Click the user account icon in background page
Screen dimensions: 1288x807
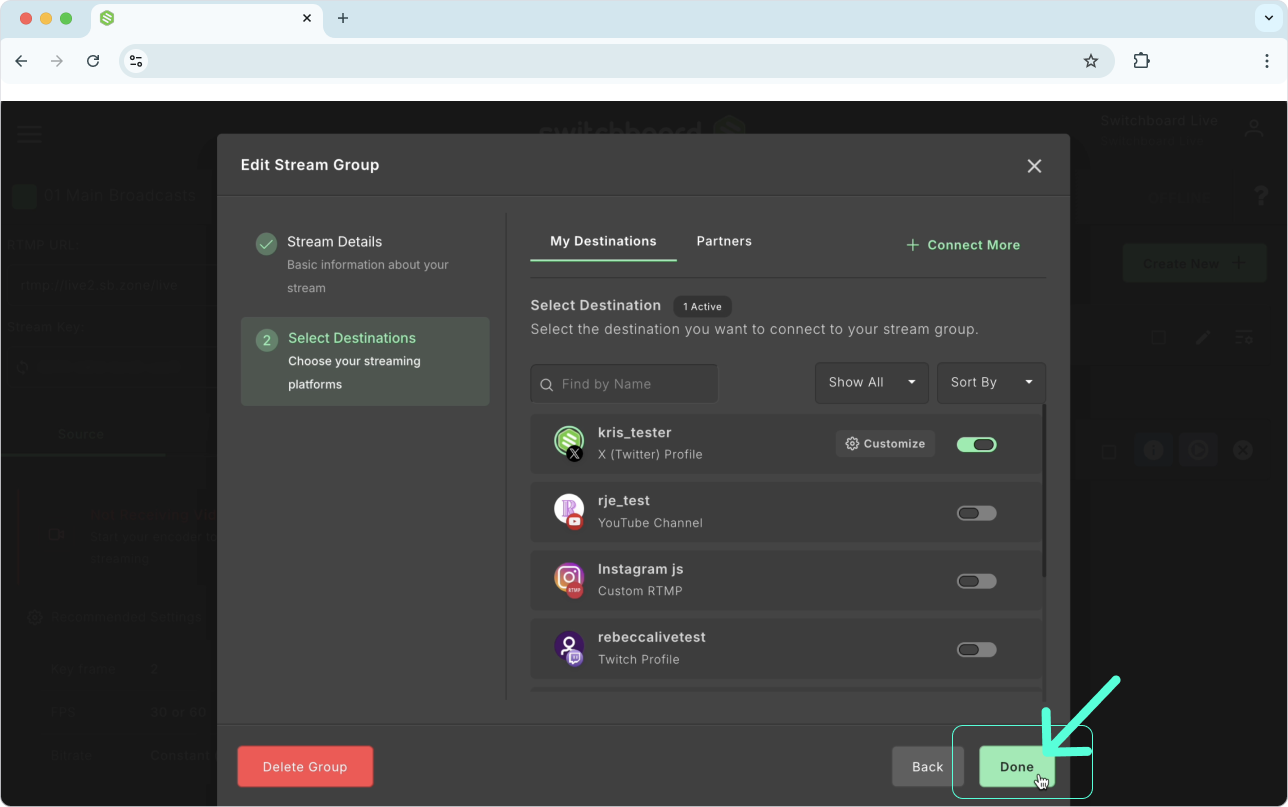(x=1253, y=128)
